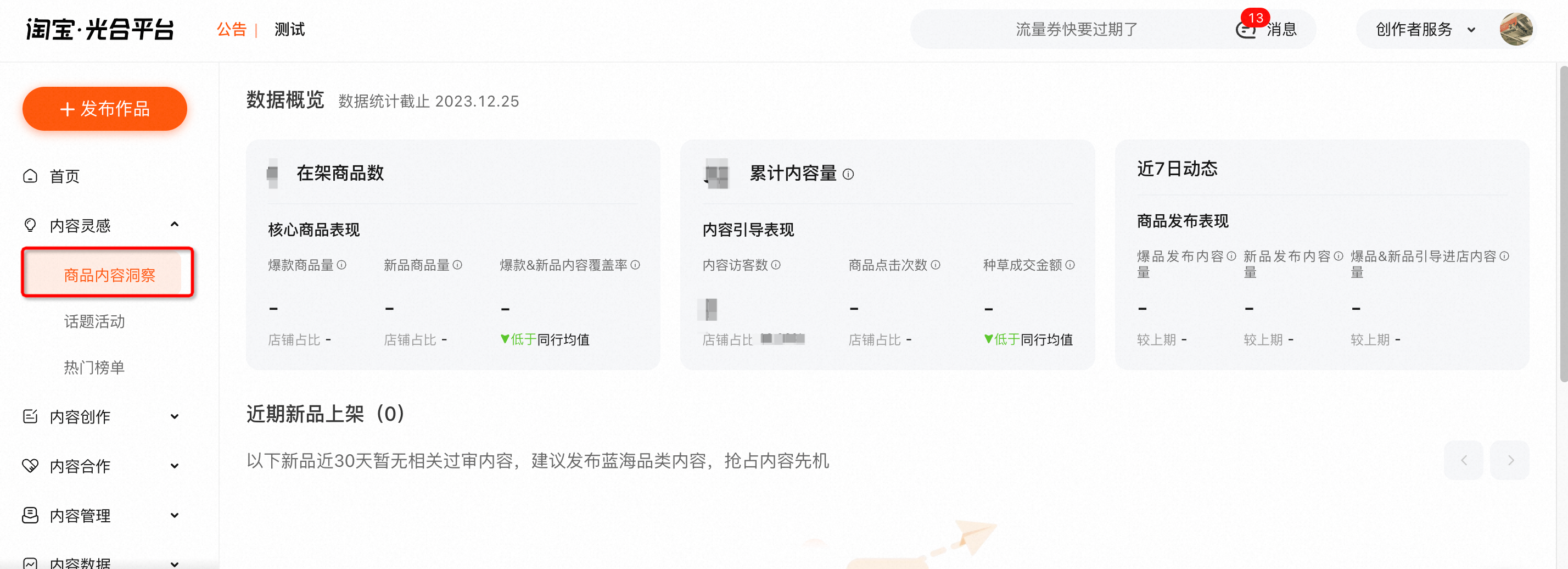Viewport: 1568px width, 569px height.
Task: Click the next arrow in 近期新品上架
Action: (x=1510, y=460)
